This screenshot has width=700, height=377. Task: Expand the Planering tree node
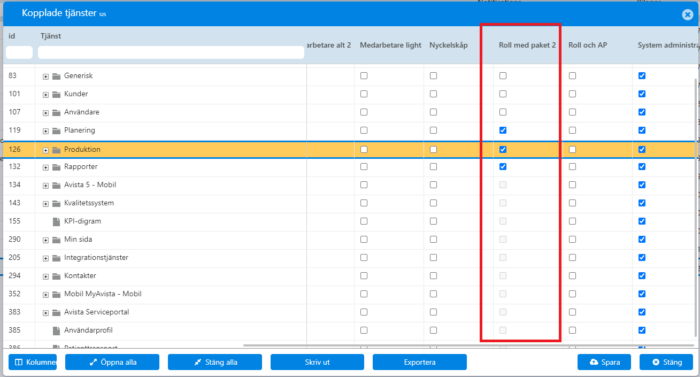(46, 131)
